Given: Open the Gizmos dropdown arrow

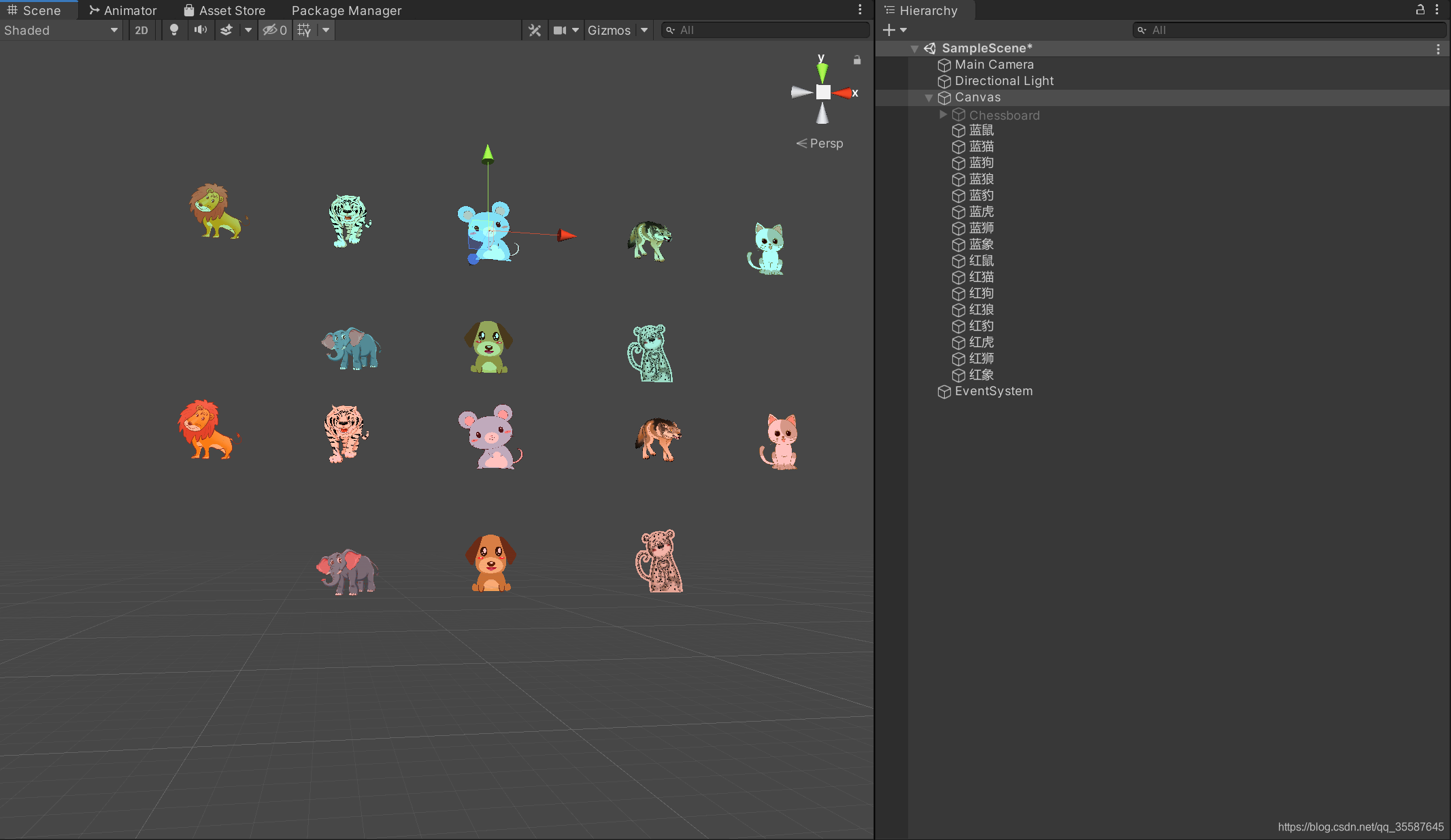Looking at the screenshot, I should coord(644,30).
